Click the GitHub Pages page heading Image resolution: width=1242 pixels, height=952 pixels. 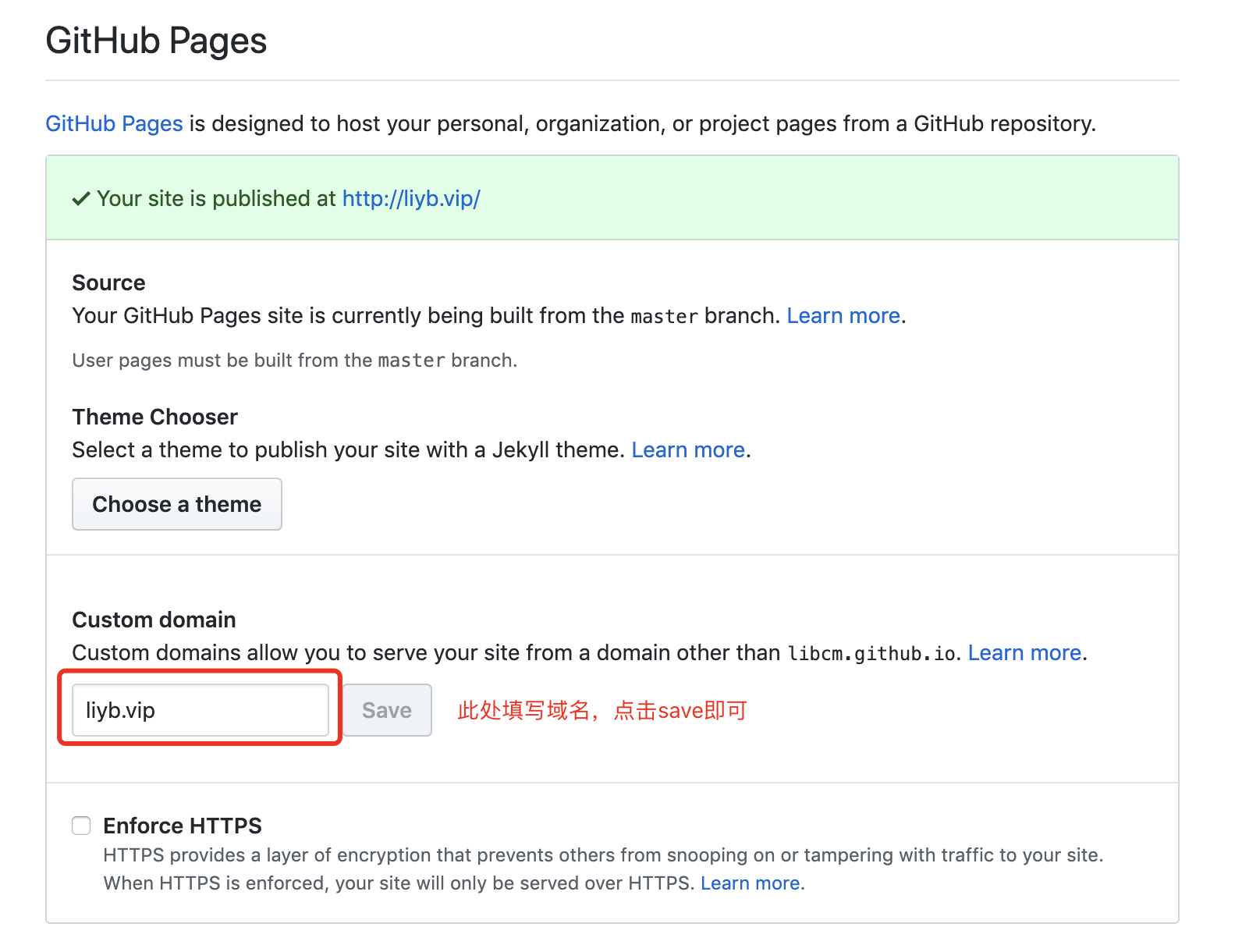click(156, 41)
